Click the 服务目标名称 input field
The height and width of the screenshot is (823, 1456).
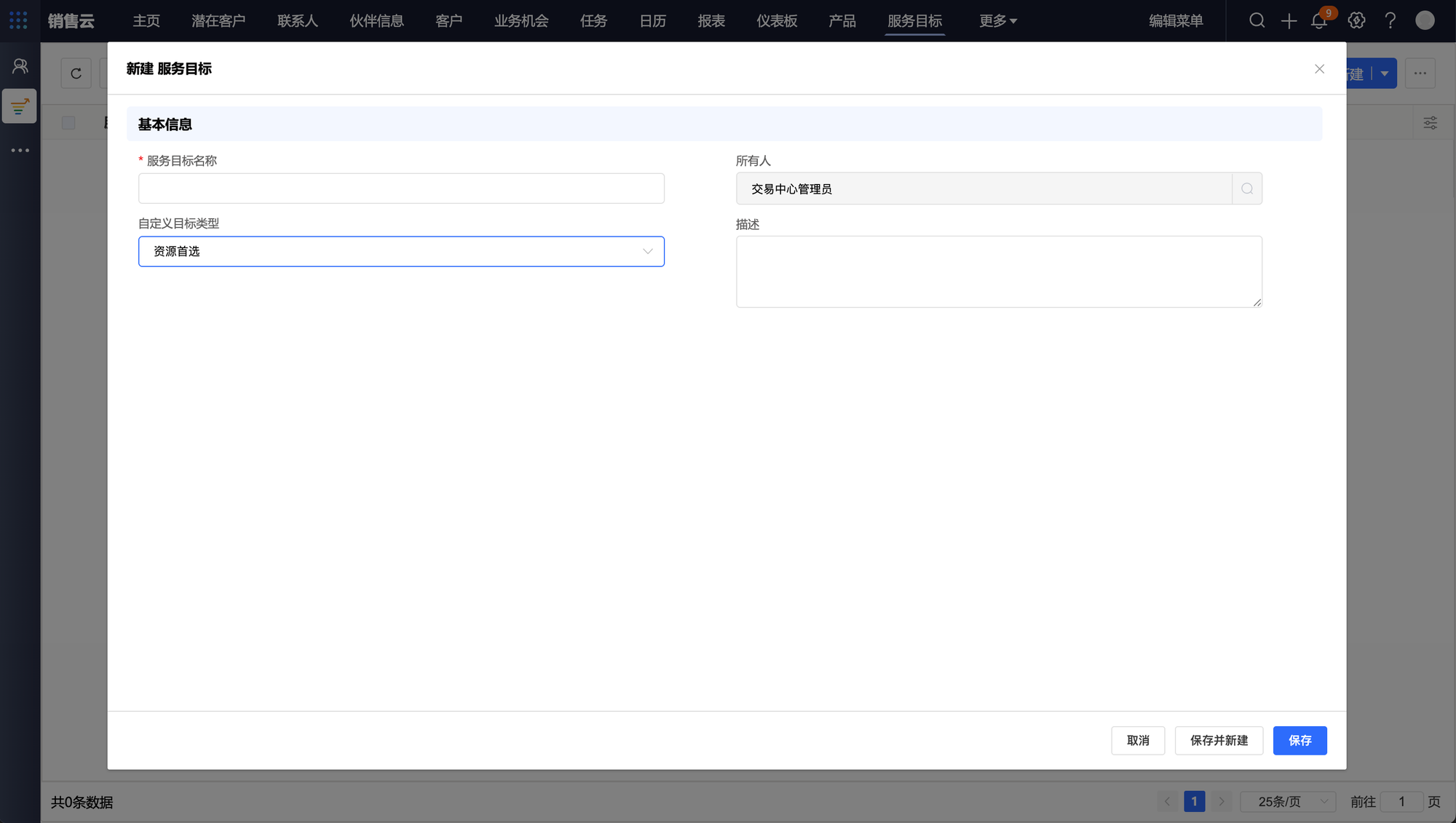click(x=401, y=188)
